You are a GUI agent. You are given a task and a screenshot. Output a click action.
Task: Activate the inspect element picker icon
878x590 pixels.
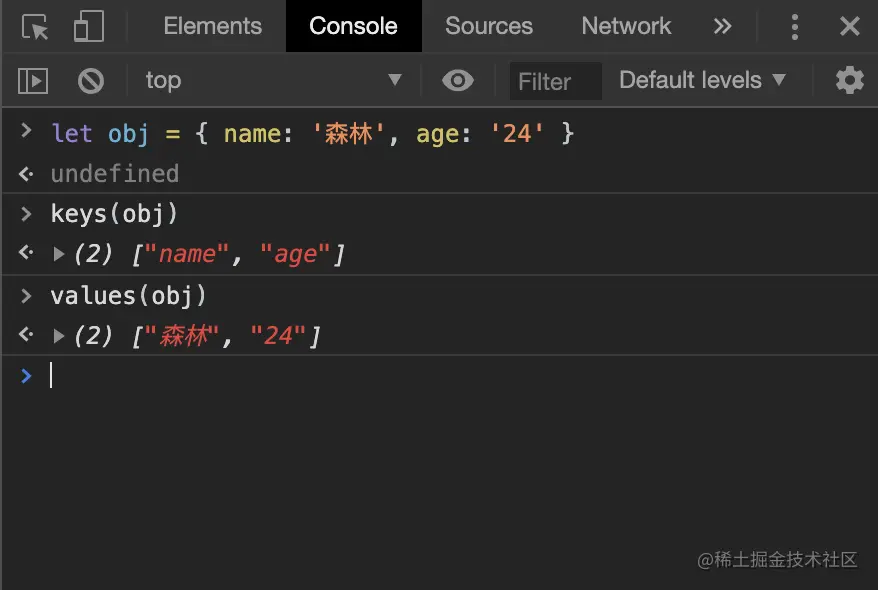35,26
